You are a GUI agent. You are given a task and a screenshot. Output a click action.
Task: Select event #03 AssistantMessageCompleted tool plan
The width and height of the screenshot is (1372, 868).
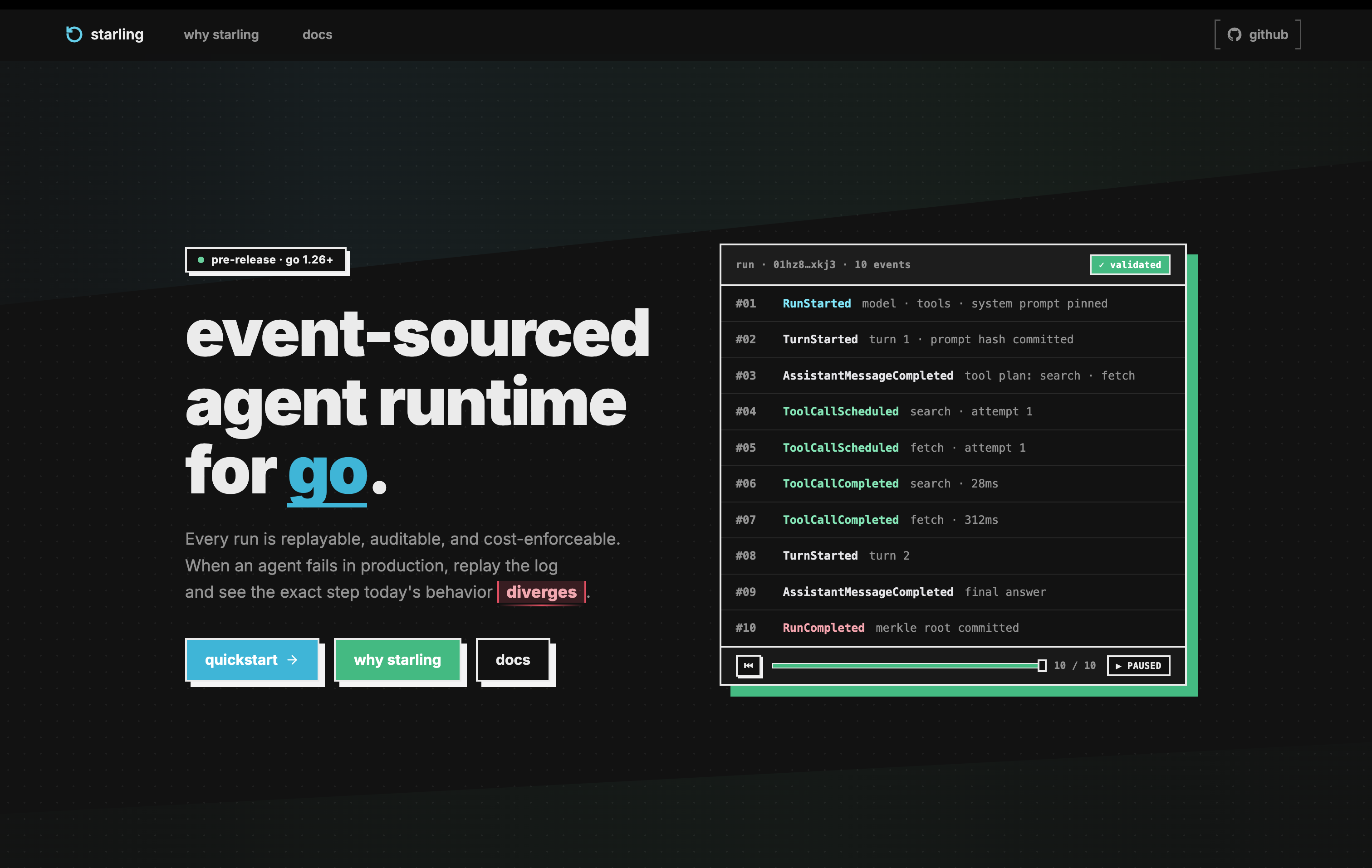[953, 375]
